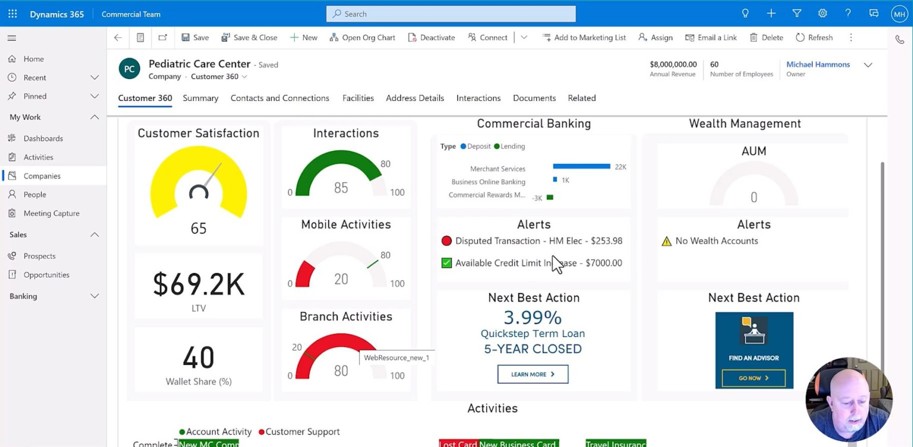Click the Available Credit Limit checkbox icon
The image size is (913, 447).
[447, 263]
